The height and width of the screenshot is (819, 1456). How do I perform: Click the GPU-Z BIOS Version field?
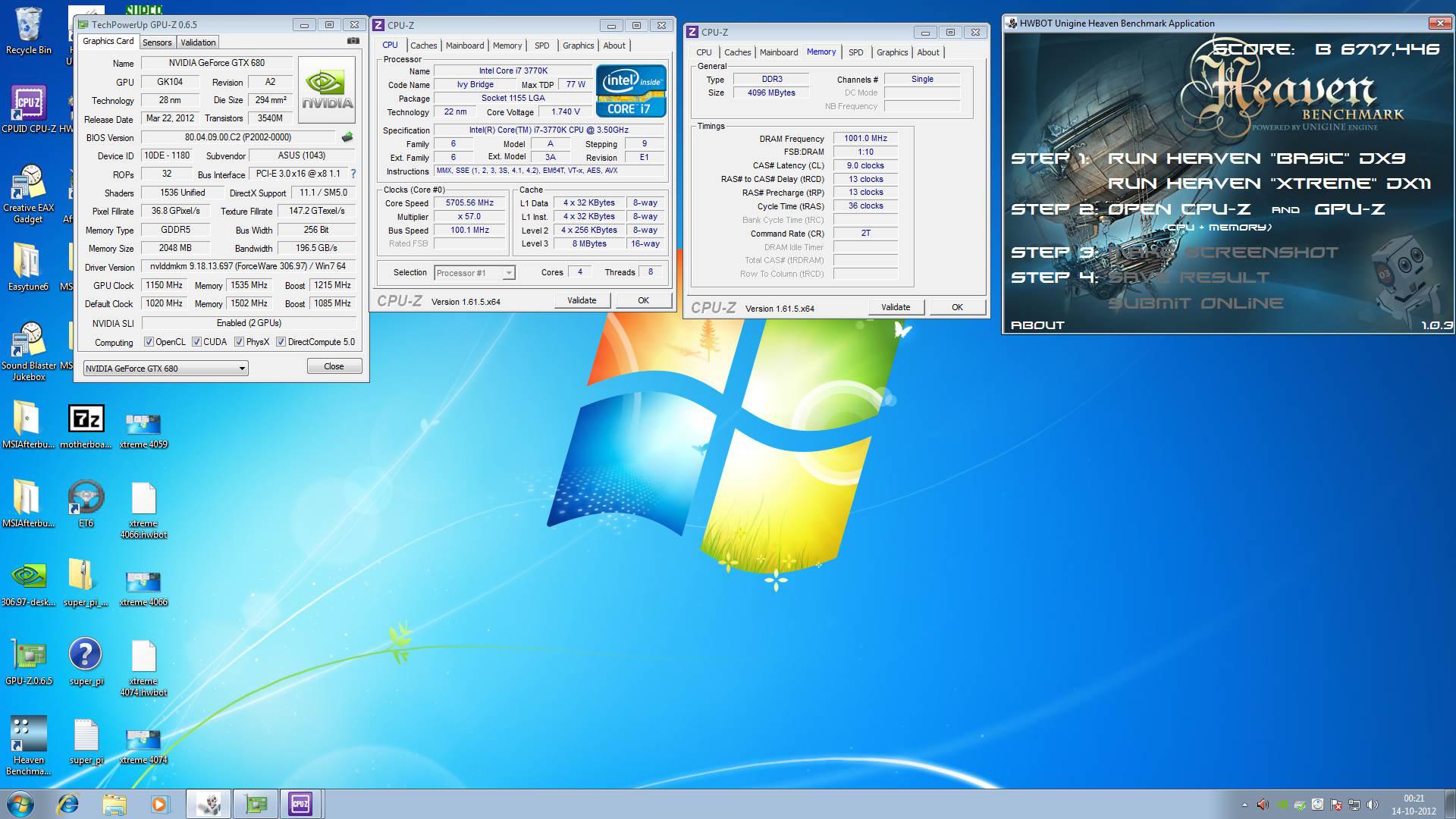coord(238,137)
